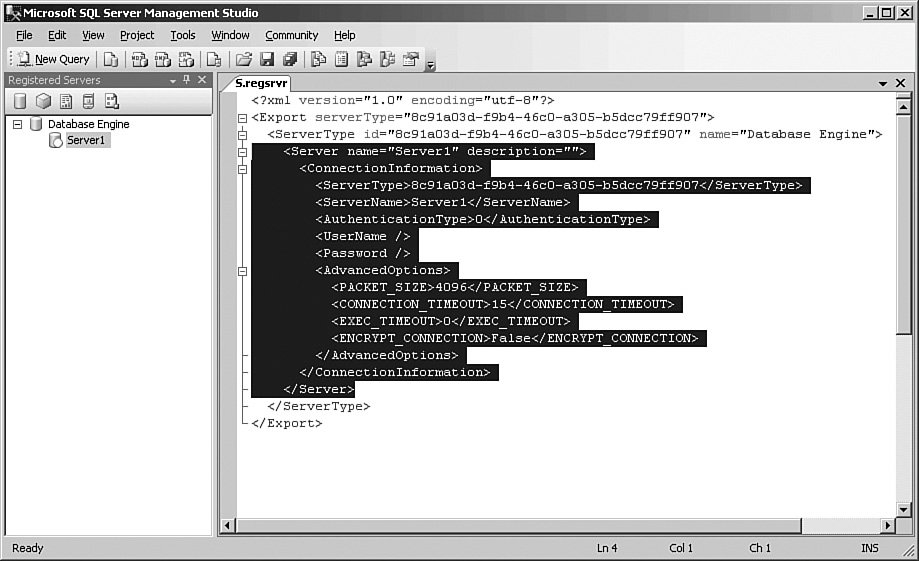Switch to the S.regsrvr document tab

click(x=261, y=83)
